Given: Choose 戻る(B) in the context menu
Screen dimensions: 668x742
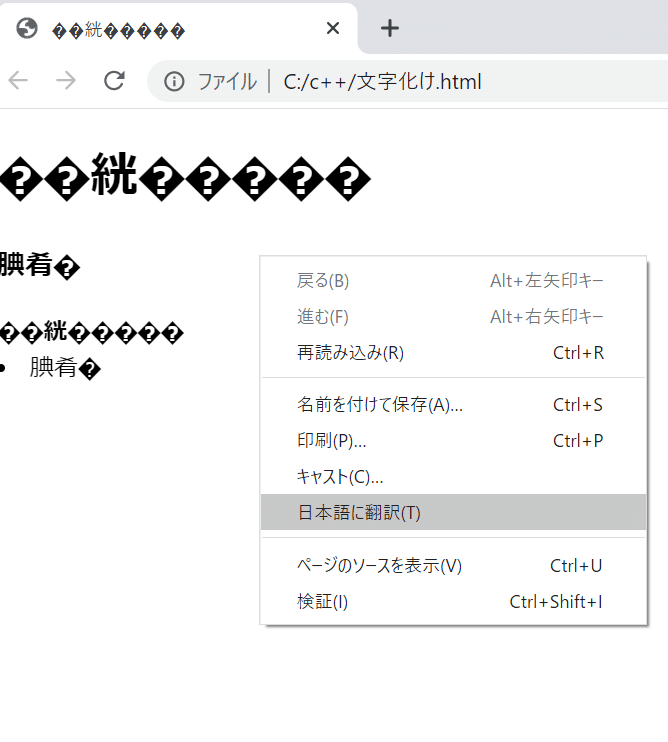Looking at the screenshot, I should [x=453, y=281].
